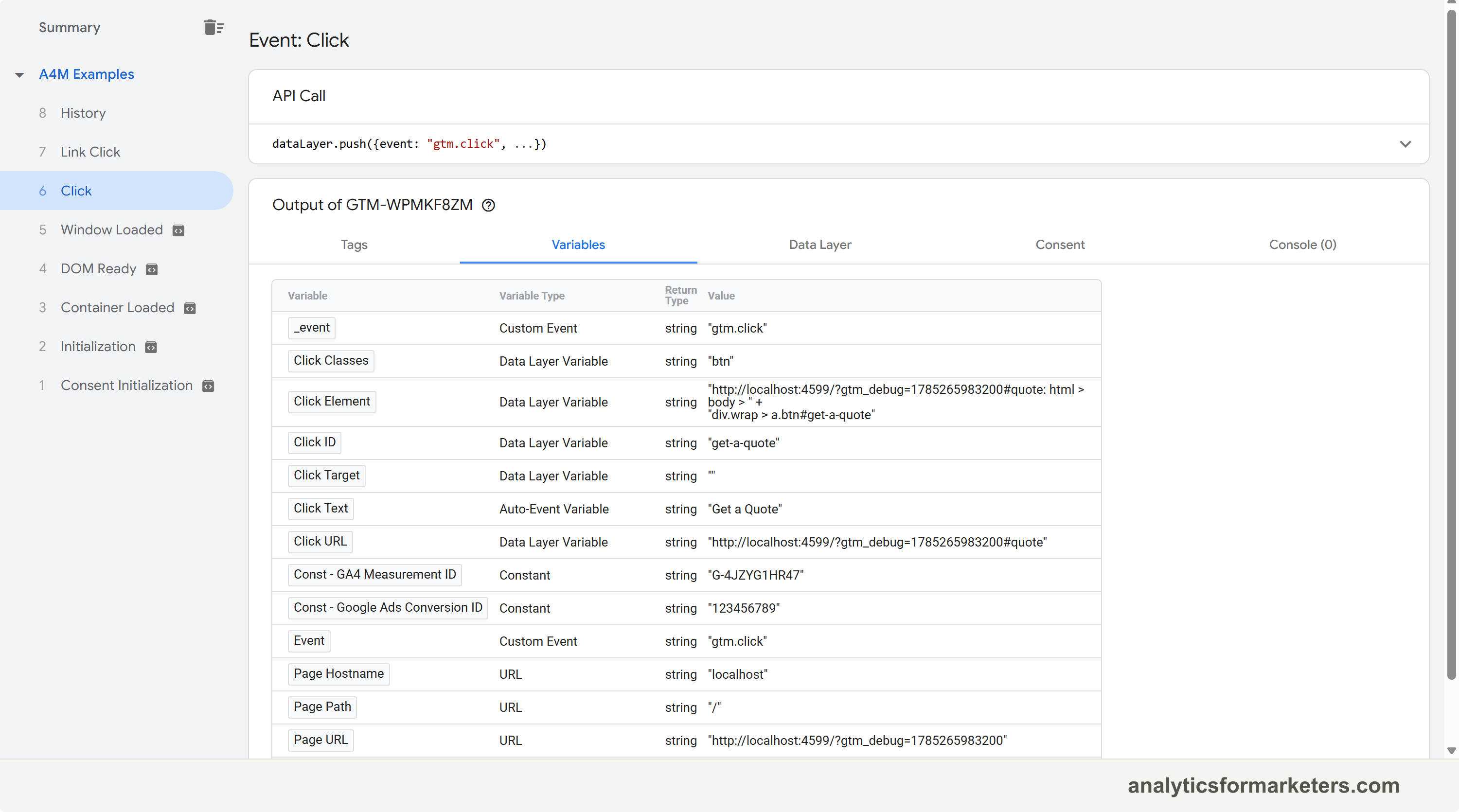Image resolution: width=1459 pixels, height=812 pixels.
Task: Click the Return Type column header
Action: [x=681, y=295]
